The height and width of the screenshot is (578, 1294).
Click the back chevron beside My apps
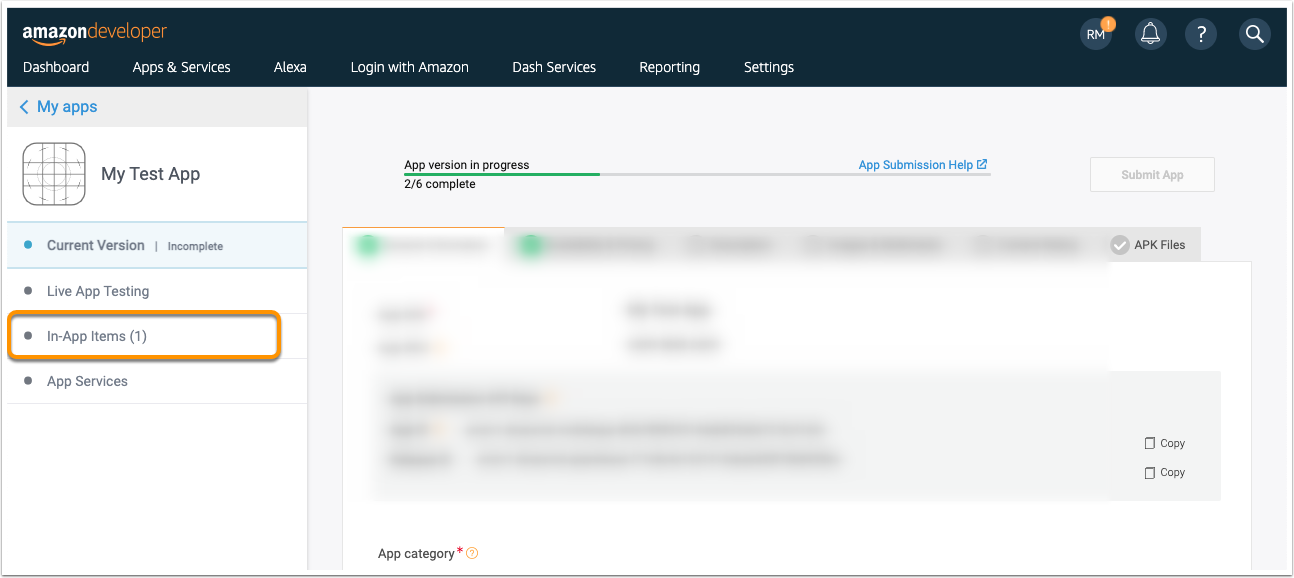[x=24, y=107]
